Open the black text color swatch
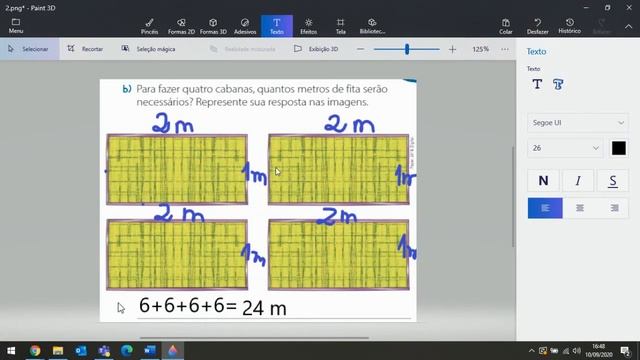This screenshot has width=640, height=360. (619, 148)
